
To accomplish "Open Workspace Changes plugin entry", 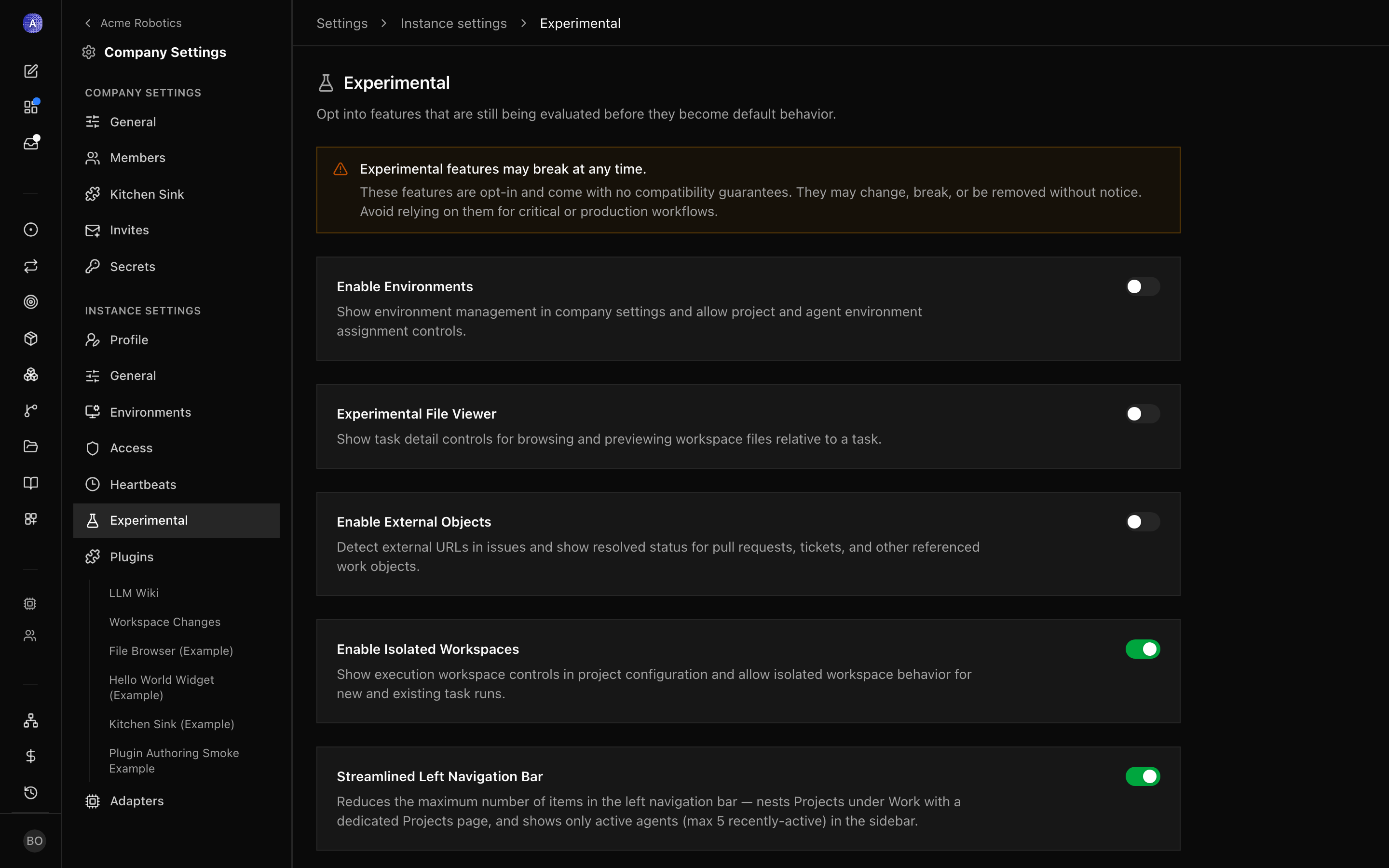I will pyautogui.click(x=165, y=622).
